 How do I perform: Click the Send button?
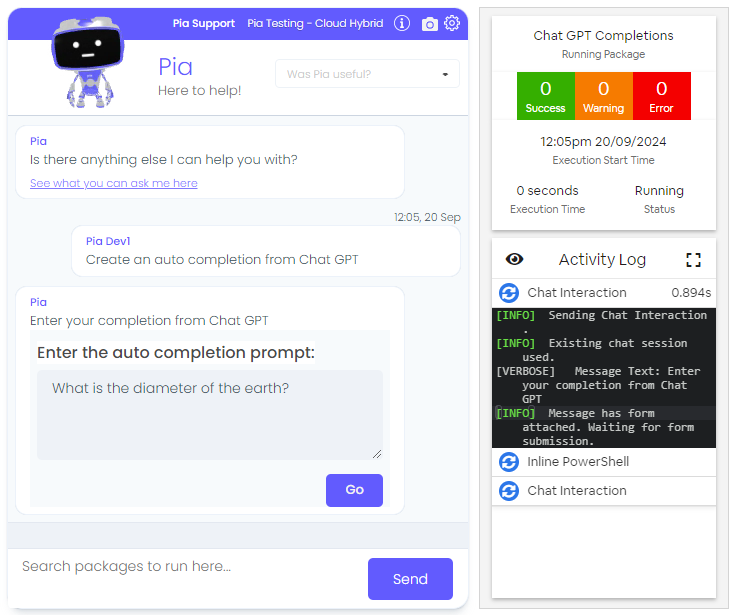tap(410, 578)
